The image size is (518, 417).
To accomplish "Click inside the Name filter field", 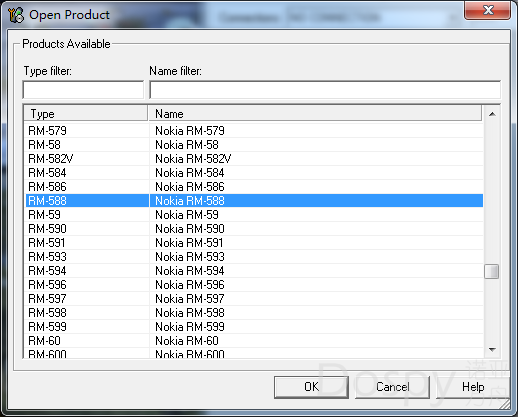I will 325,90.
